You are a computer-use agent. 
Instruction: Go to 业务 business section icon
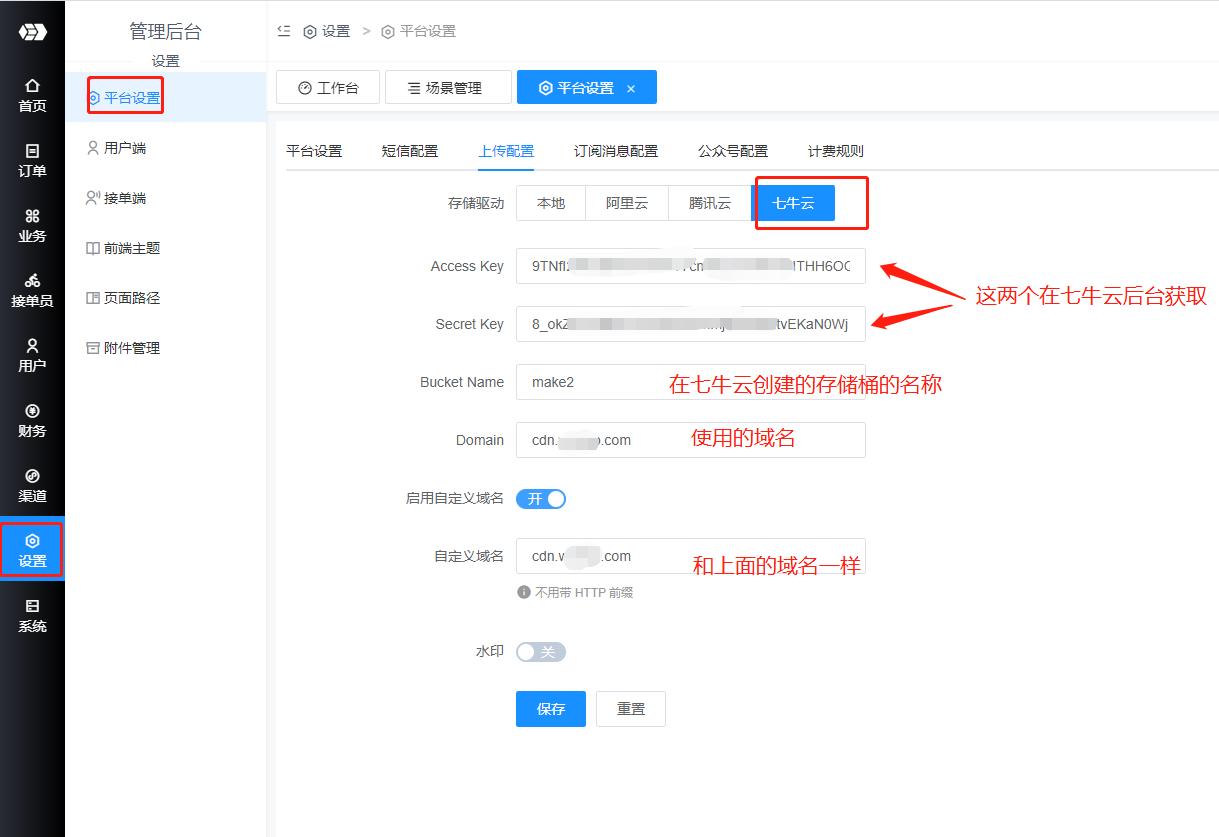pyautogui.click(x=32, y=225)
